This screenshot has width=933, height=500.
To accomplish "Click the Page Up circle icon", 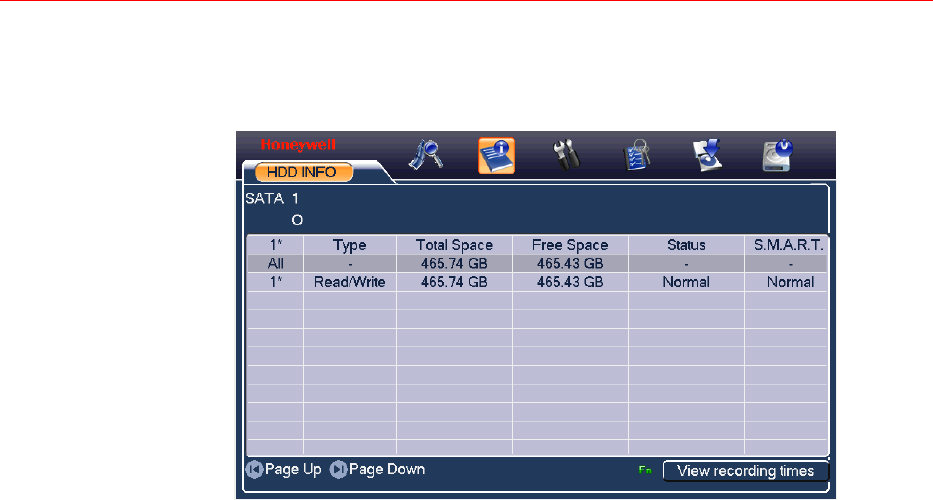I will click(254, 470).
